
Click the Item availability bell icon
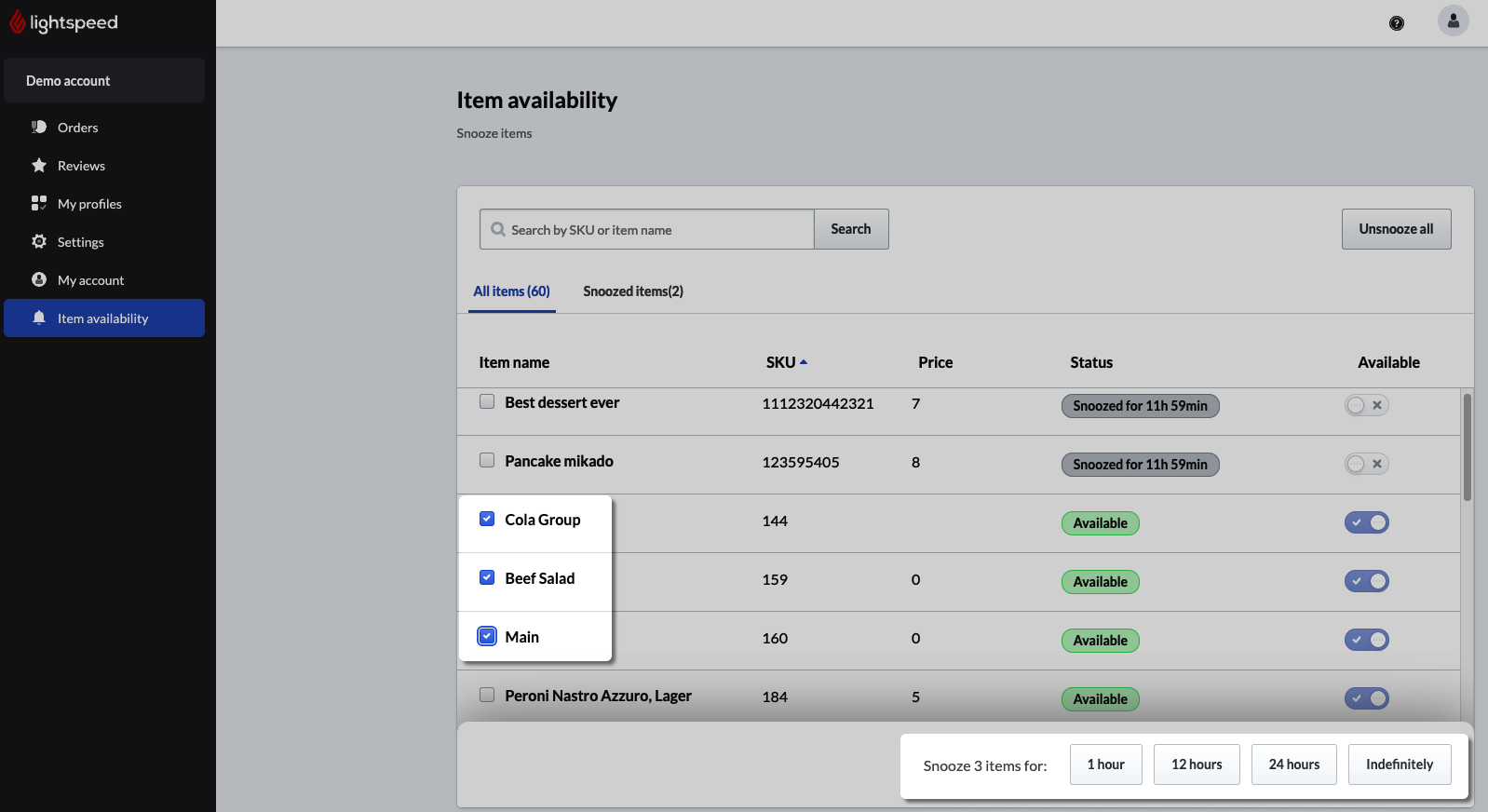[x=39, y=318]
